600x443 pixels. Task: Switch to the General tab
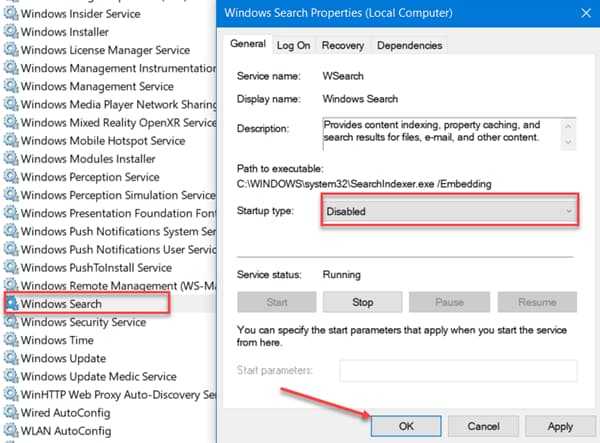248,44
